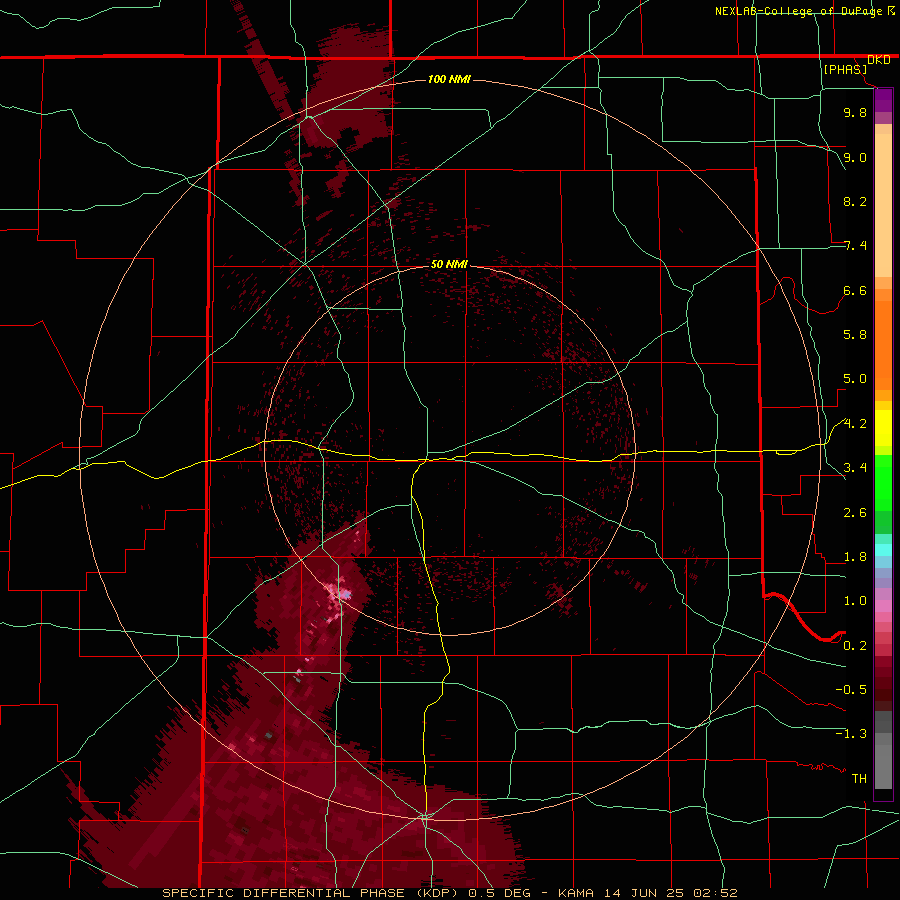
Task: Click the blue-white high KDP storm core
Action: pos(344,595)
